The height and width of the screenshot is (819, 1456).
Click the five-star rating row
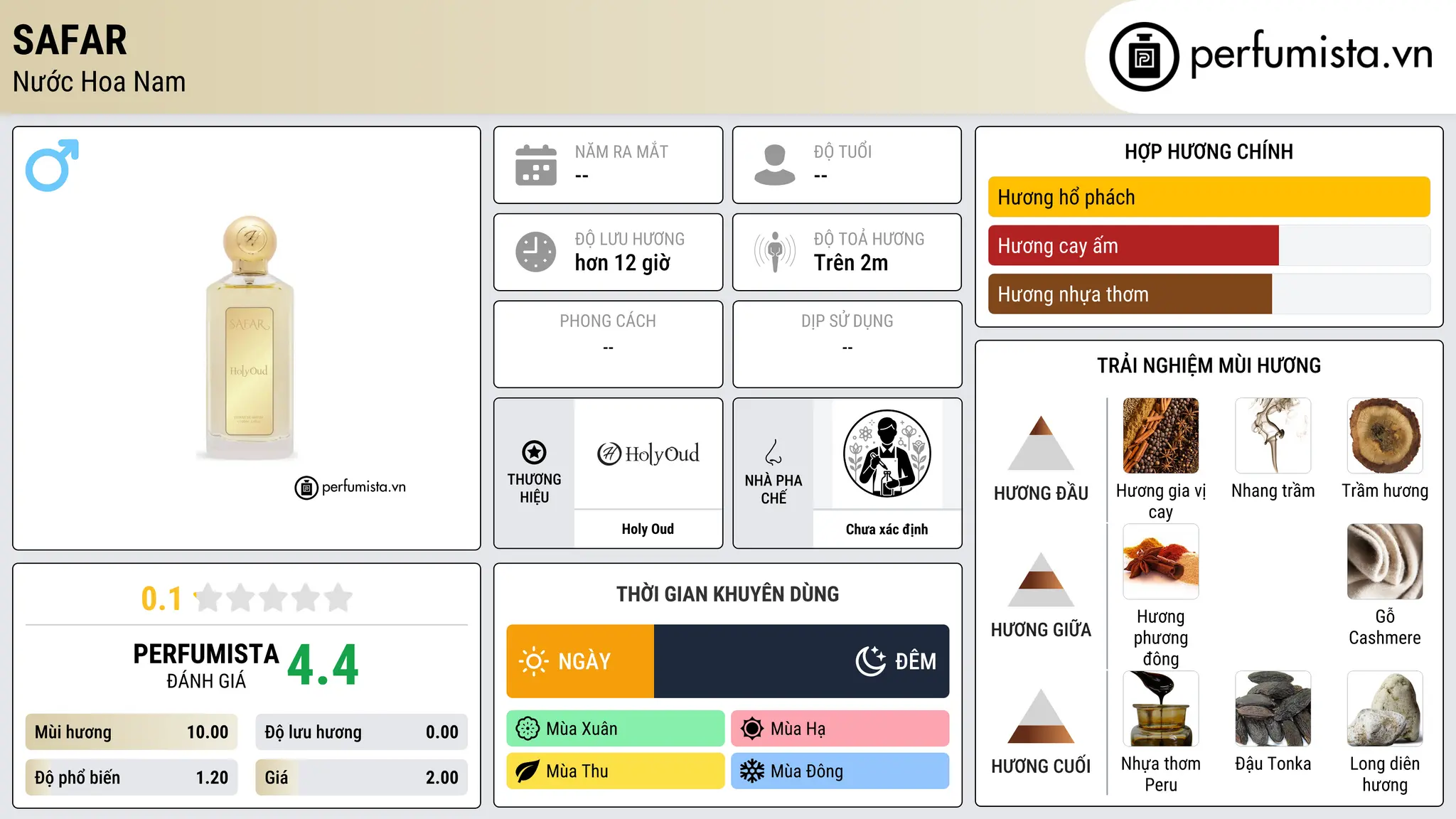274,598
